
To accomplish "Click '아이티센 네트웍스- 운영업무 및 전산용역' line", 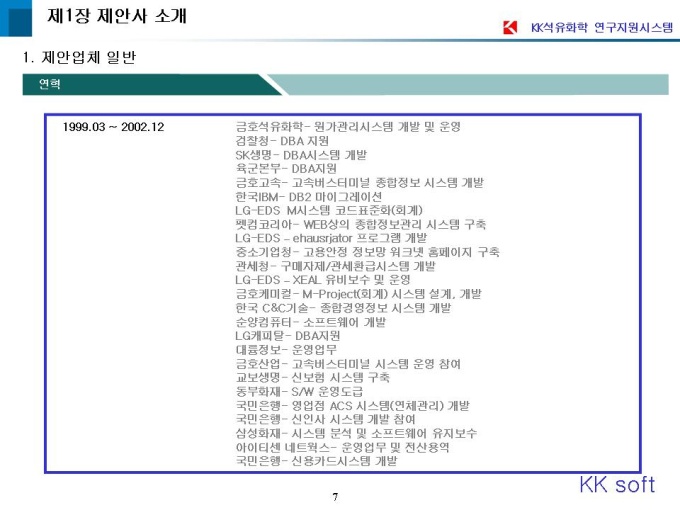I will coord(342,447).
